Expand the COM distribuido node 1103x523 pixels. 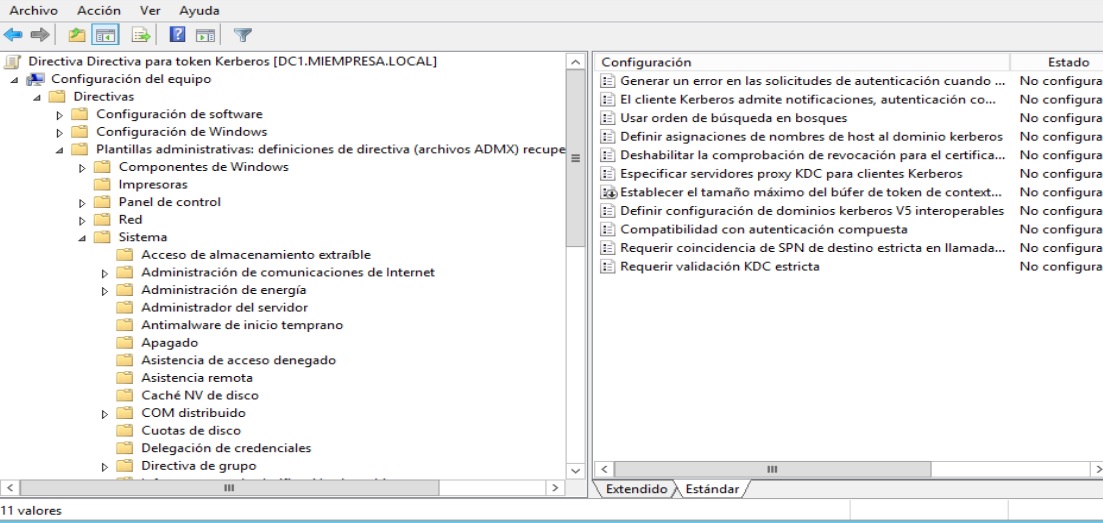(x=105, y=413)
